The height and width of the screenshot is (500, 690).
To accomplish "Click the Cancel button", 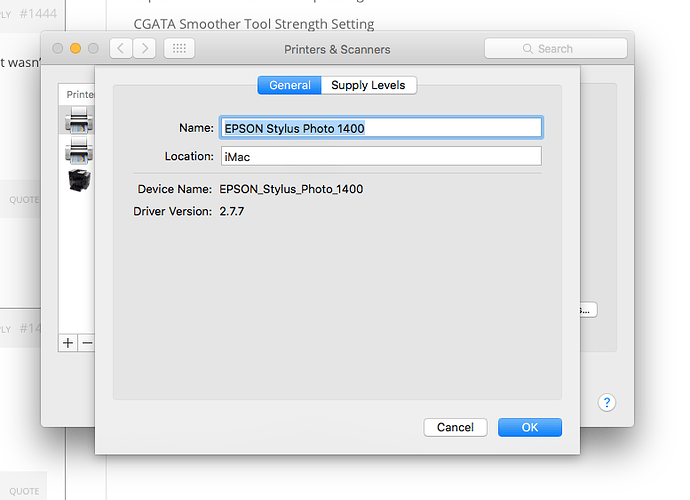I will pyautogui.click(x=455, y=427).
